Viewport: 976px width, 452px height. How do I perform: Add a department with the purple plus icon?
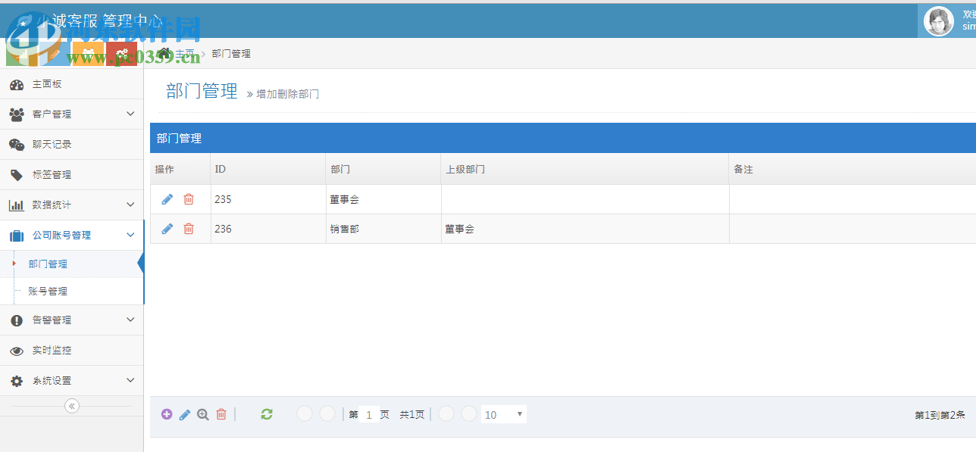[166, 414]
